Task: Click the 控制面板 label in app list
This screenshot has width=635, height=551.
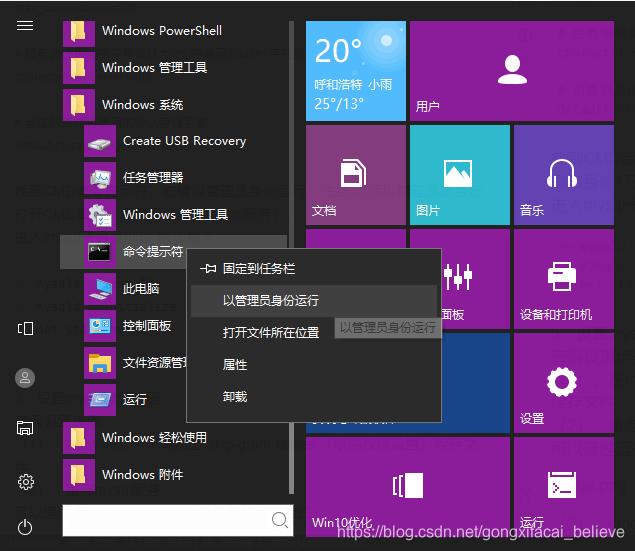Action: click(147, 326)
